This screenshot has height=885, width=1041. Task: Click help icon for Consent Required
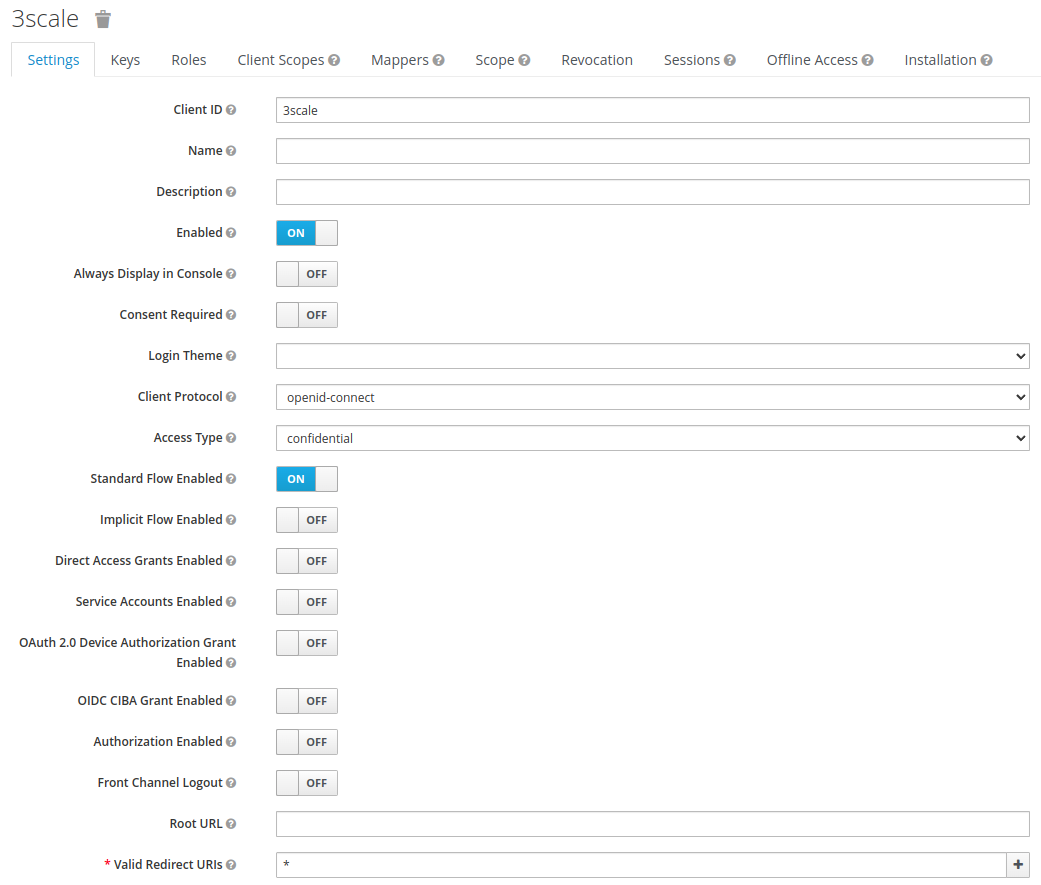[x=231, y=315]
